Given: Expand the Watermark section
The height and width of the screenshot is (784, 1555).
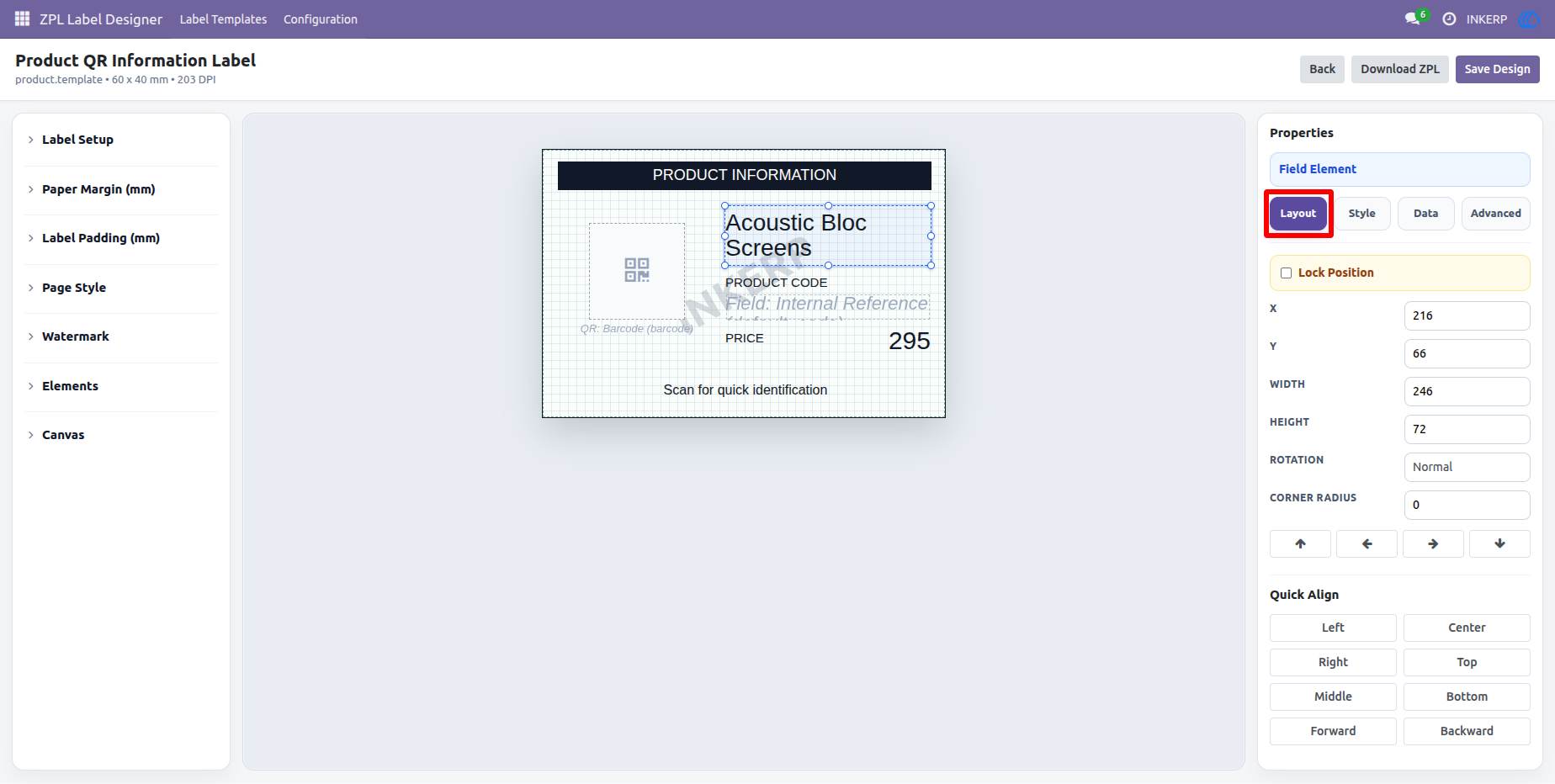Looking at the screenshot, I should (x=121, y=336).
